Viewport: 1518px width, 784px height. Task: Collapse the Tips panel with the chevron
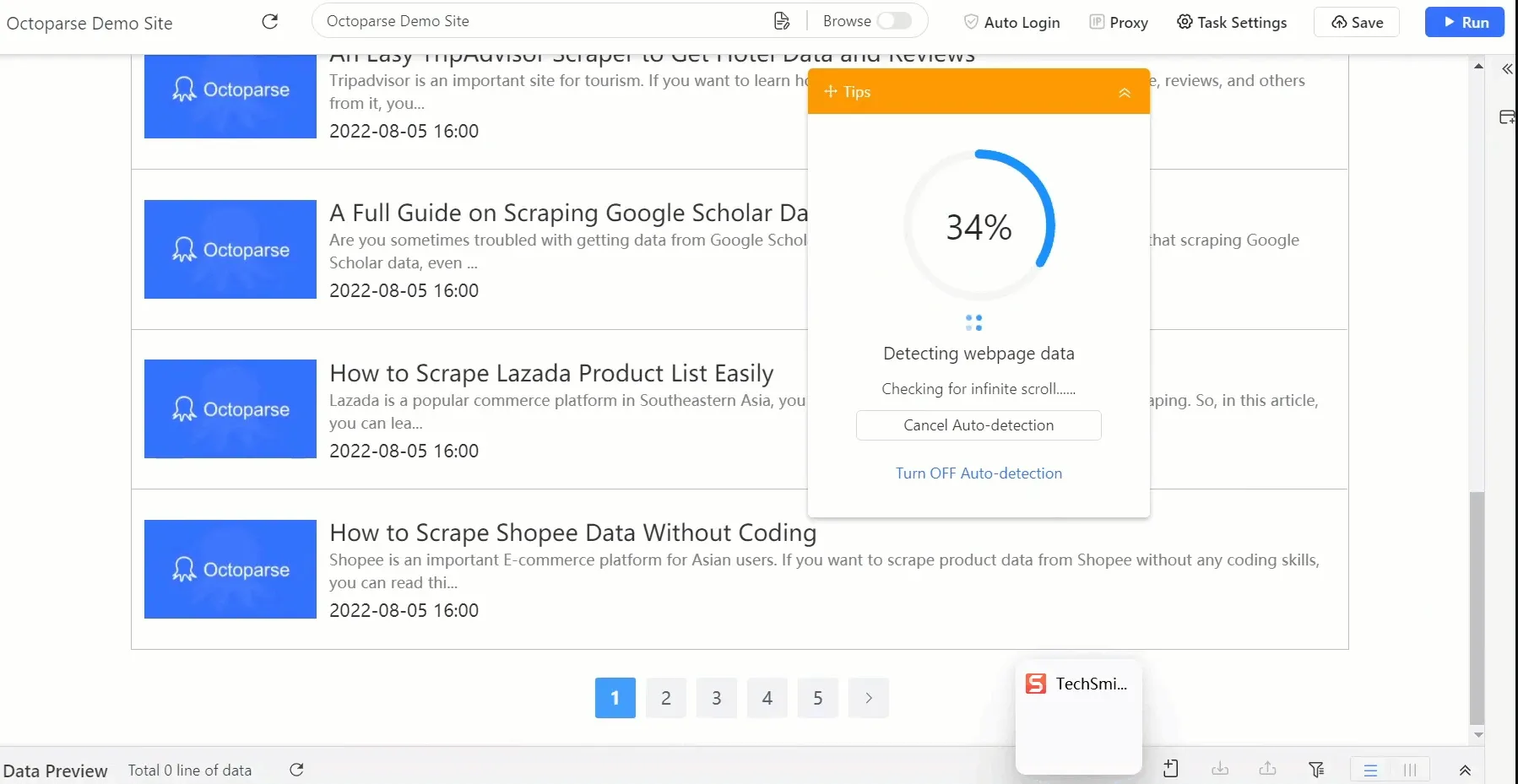tap(1125, 92)
